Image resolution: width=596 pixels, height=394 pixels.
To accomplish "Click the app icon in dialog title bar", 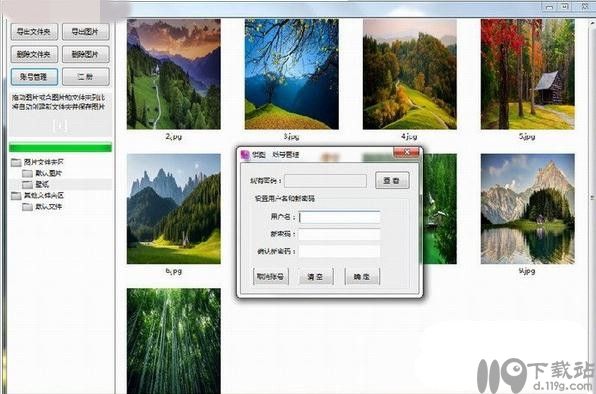I will pos(245,155).
